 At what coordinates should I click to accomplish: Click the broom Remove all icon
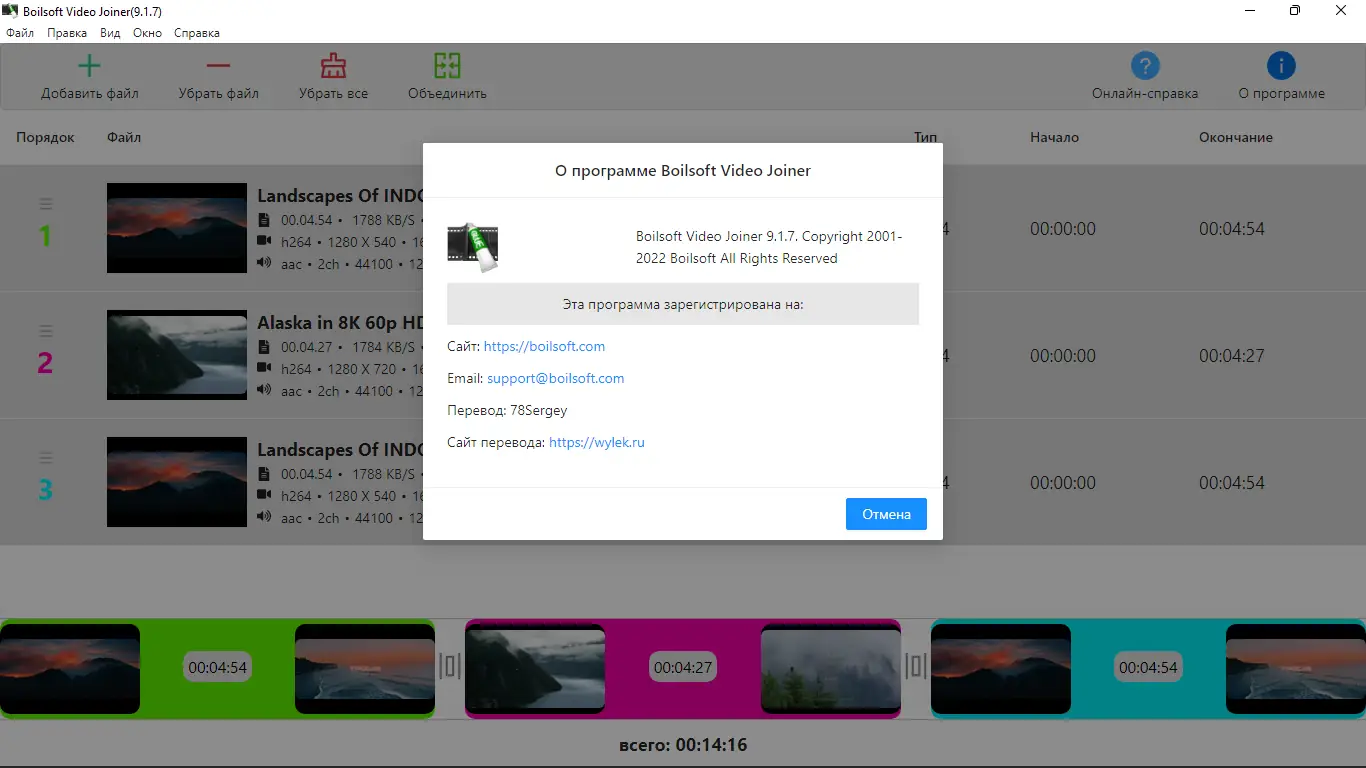(333, 66)
